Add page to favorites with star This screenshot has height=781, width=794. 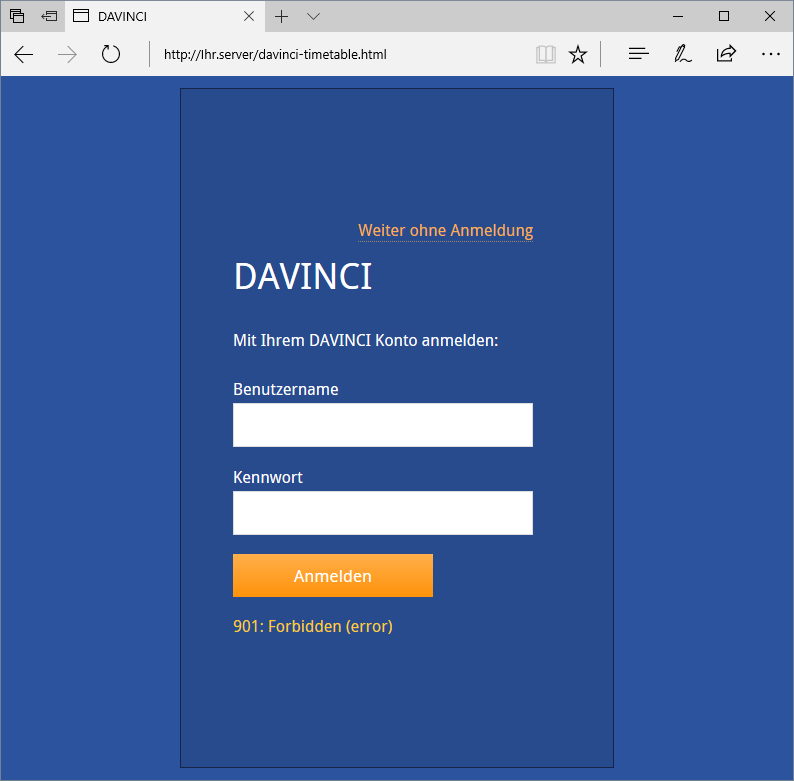pos(578,54)
